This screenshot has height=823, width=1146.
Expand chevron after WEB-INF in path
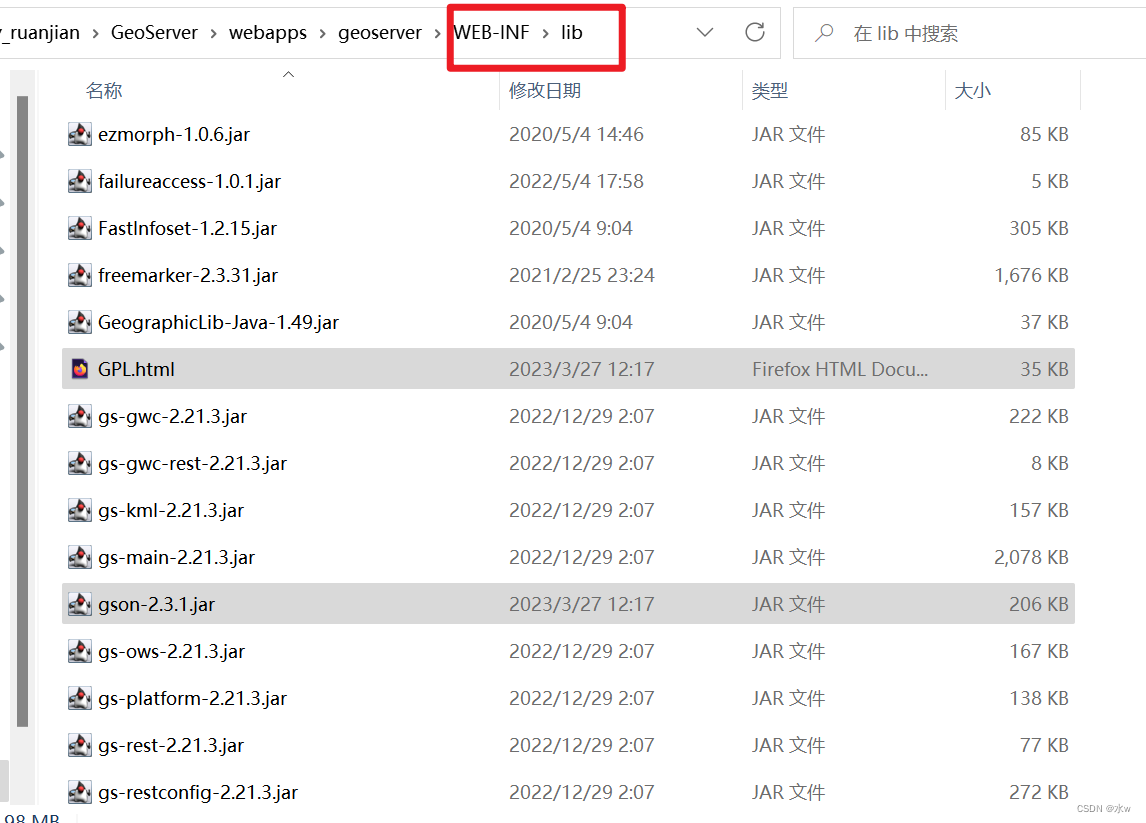(x=545, y=33)
